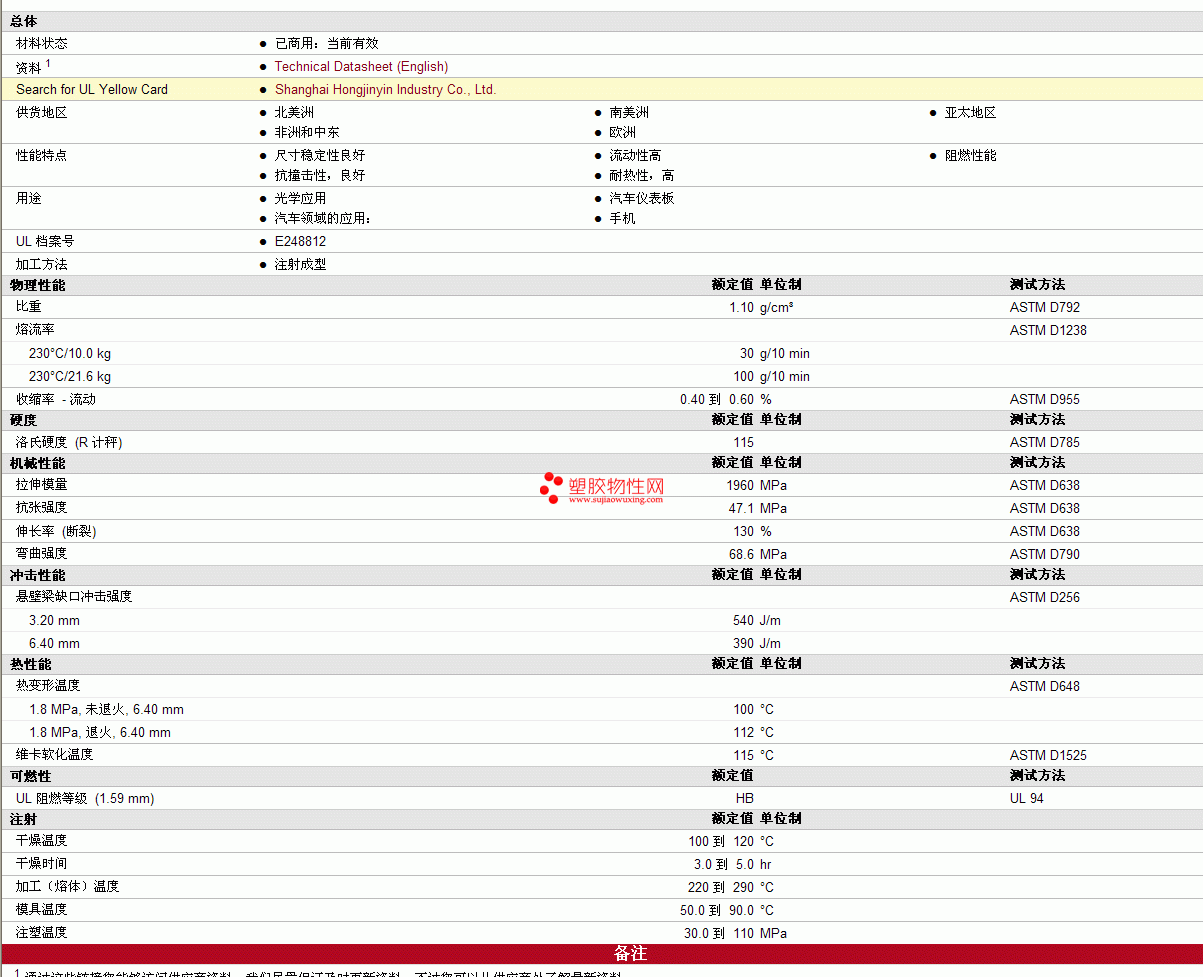Click the 光学应用 usage item

click(300, 199)
